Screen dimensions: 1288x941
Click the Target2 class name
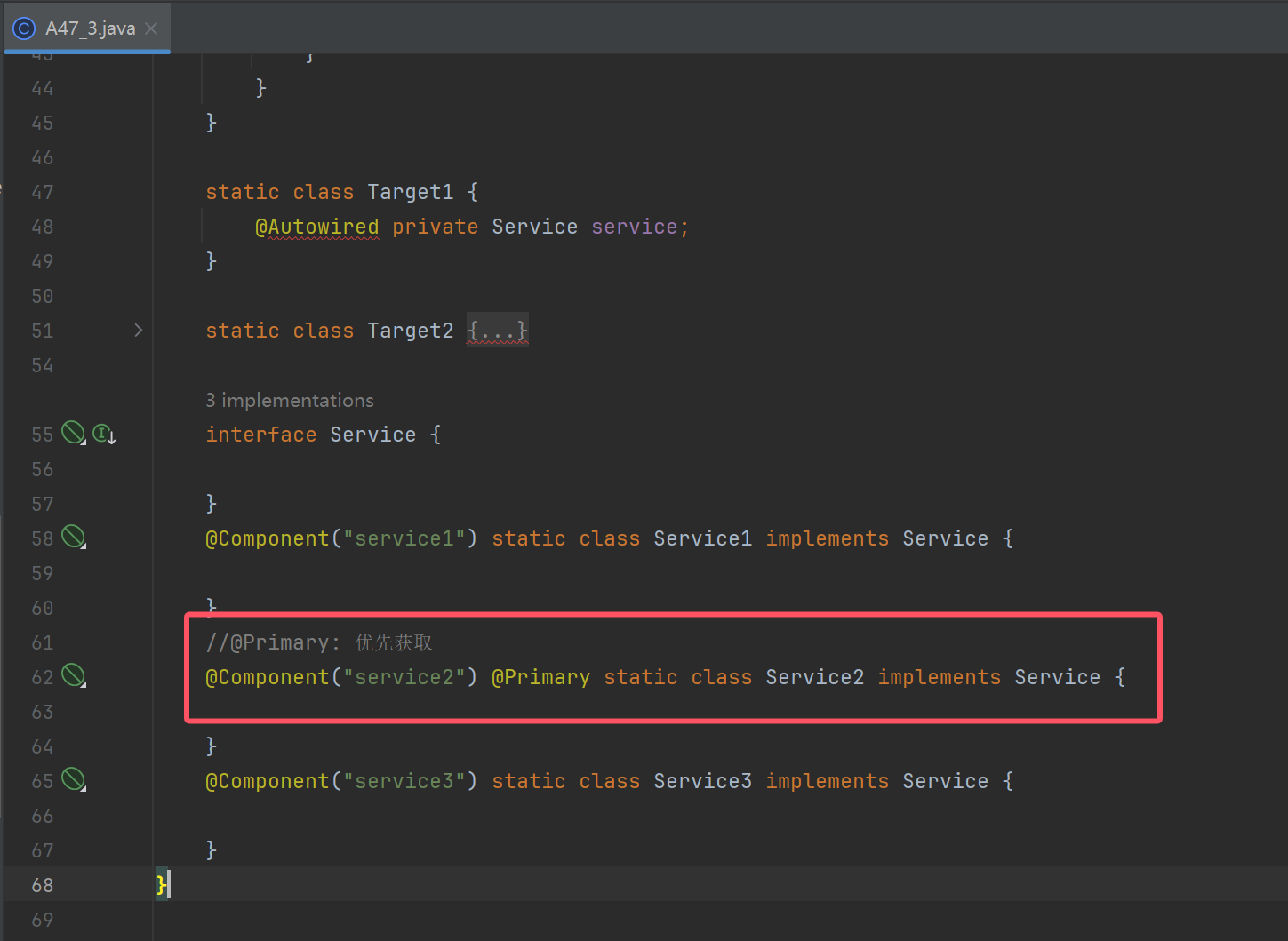pyautogui.click(x=411, y=331)
